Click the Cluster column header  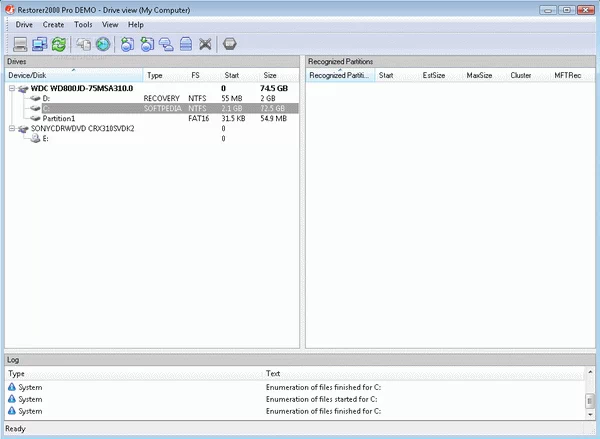coord(528,75)
